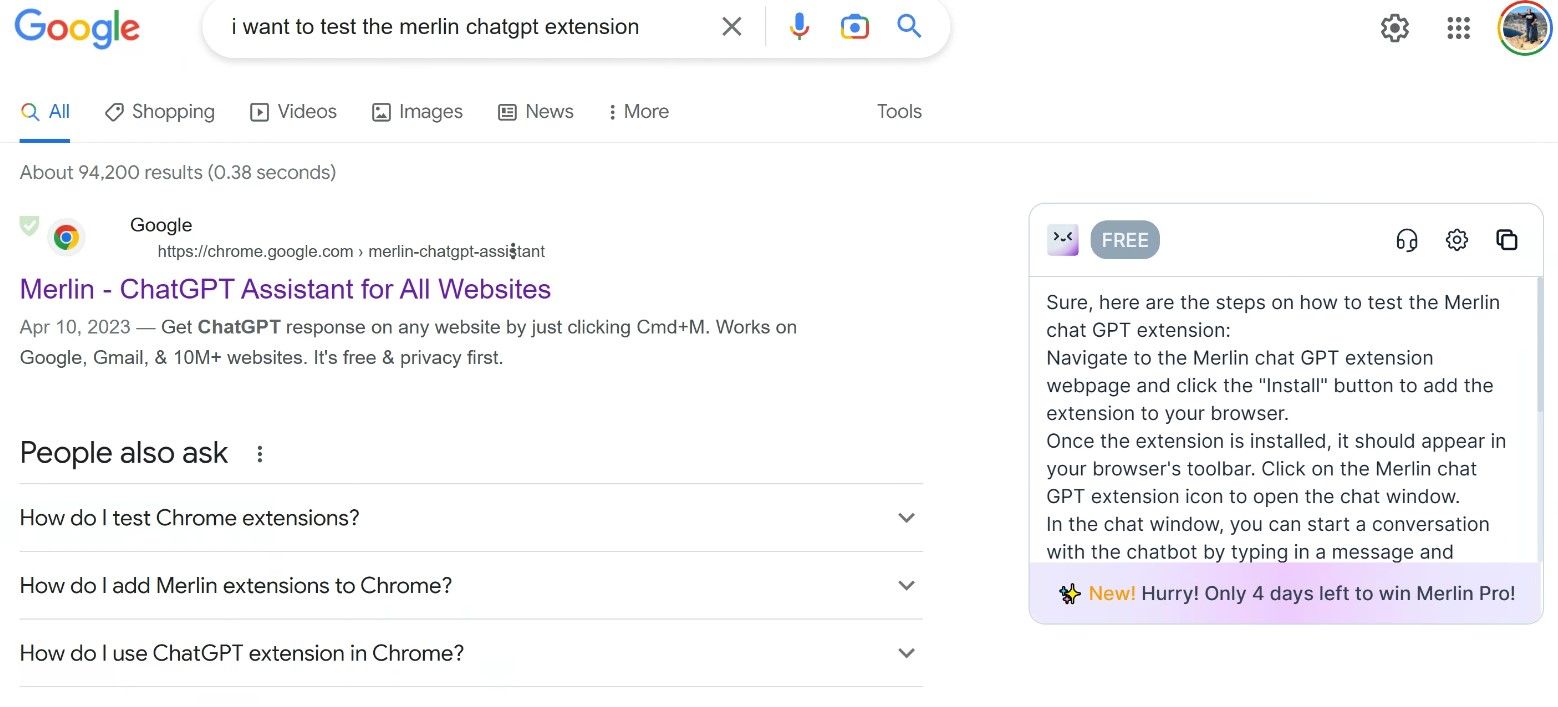Switch to the Videos tab
1558x707 pixels.
[x=293, y=112]
